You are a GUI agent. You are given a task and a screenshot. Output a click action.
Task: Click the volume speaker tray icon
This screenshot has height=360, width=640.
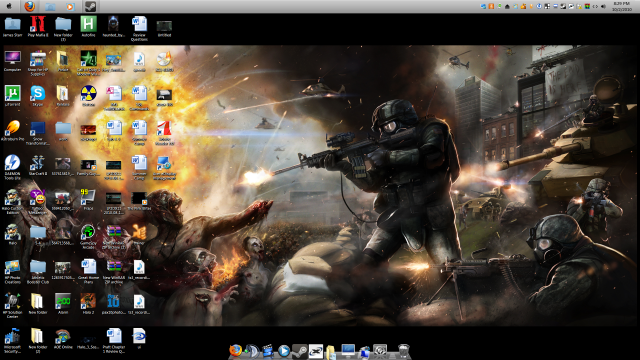pyautogui.click(x=603, y=6)
